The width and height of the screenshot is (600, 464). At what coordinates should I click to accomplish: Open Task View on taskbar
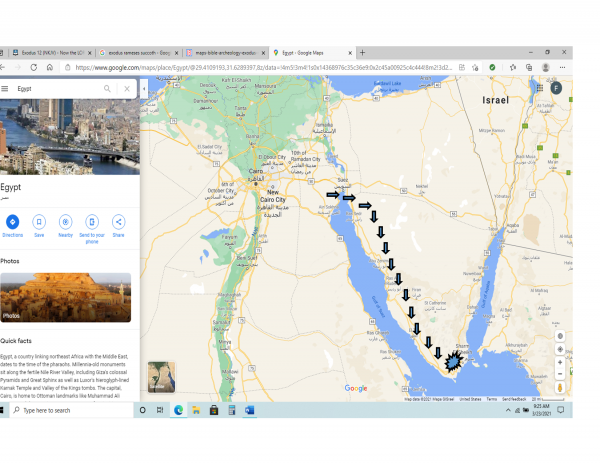[160, 410]
